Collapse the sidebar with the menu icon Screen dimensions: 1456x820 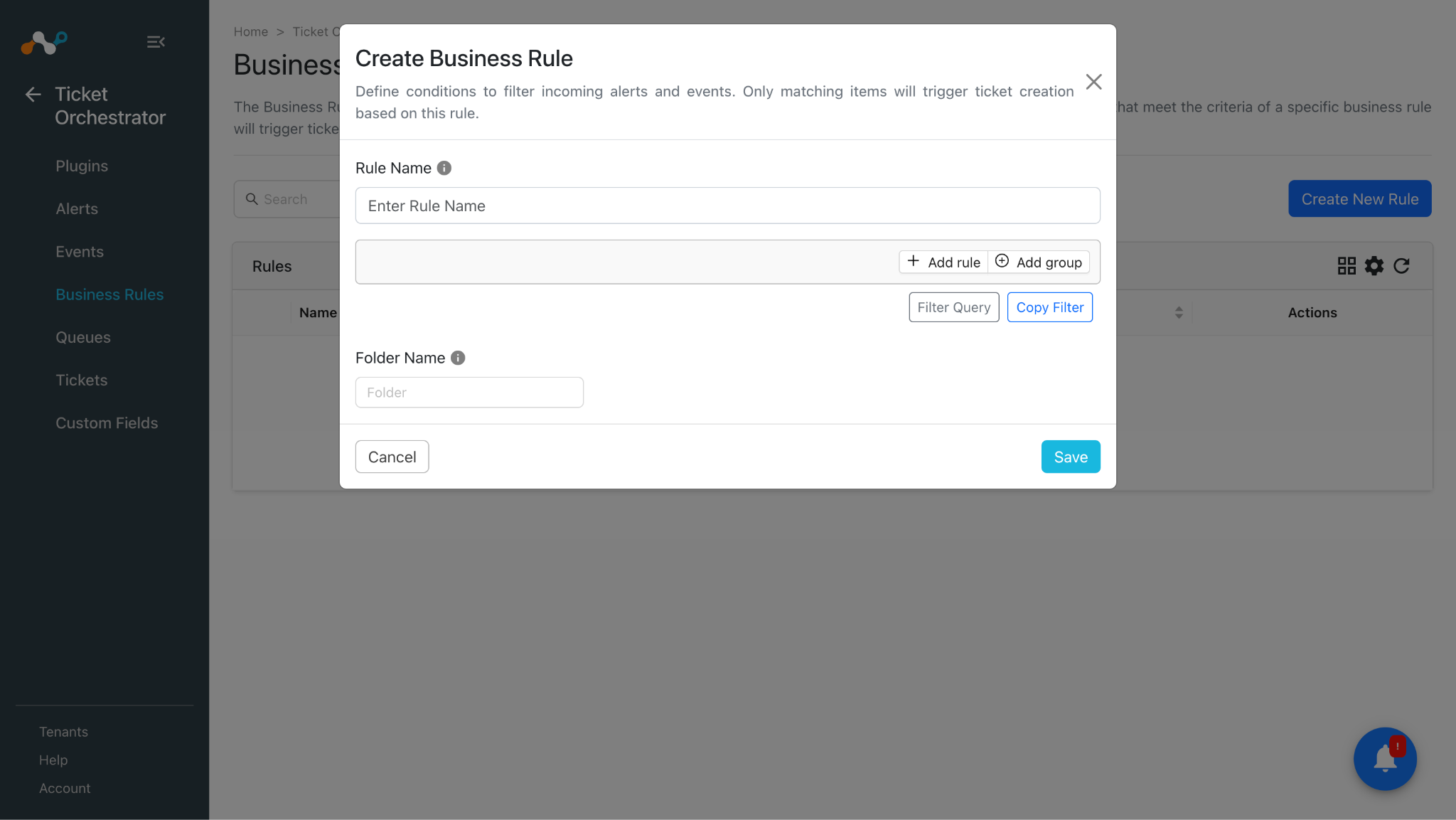click(156, 42)
